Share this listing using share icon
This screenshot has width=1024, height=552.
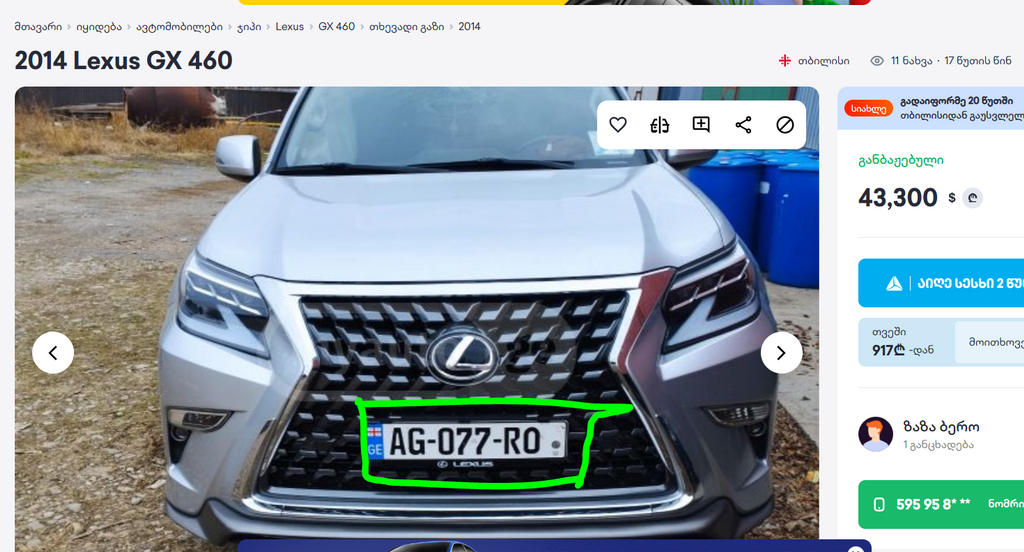click(743, 125)
